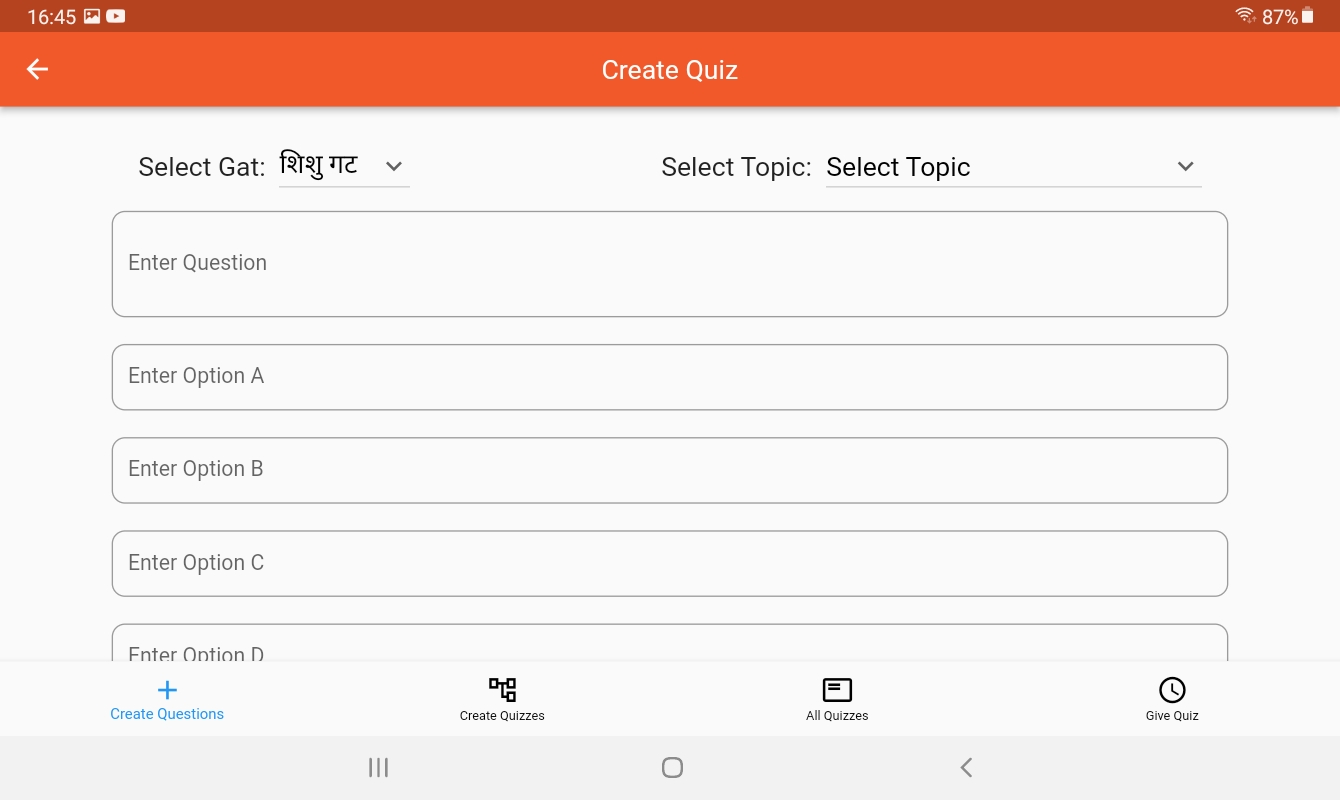Click the Select Topic chevron arrow
Image resolution: width=1340 pixels, height=800 pixels.
pyautogui.click(x=1185, y=166)
